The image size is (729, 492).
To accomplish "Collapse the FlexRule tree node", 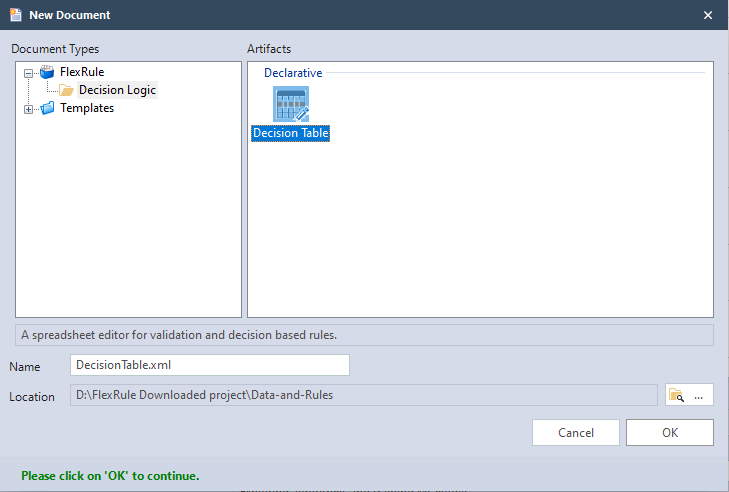I will (28, 73).
